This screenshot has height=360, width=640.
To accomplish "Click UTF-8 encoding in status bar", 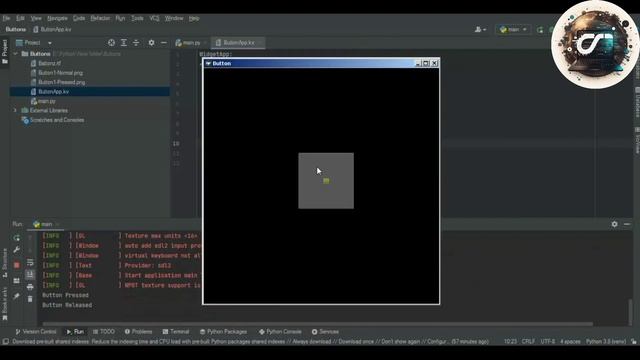I will click(x=548, y=341).
